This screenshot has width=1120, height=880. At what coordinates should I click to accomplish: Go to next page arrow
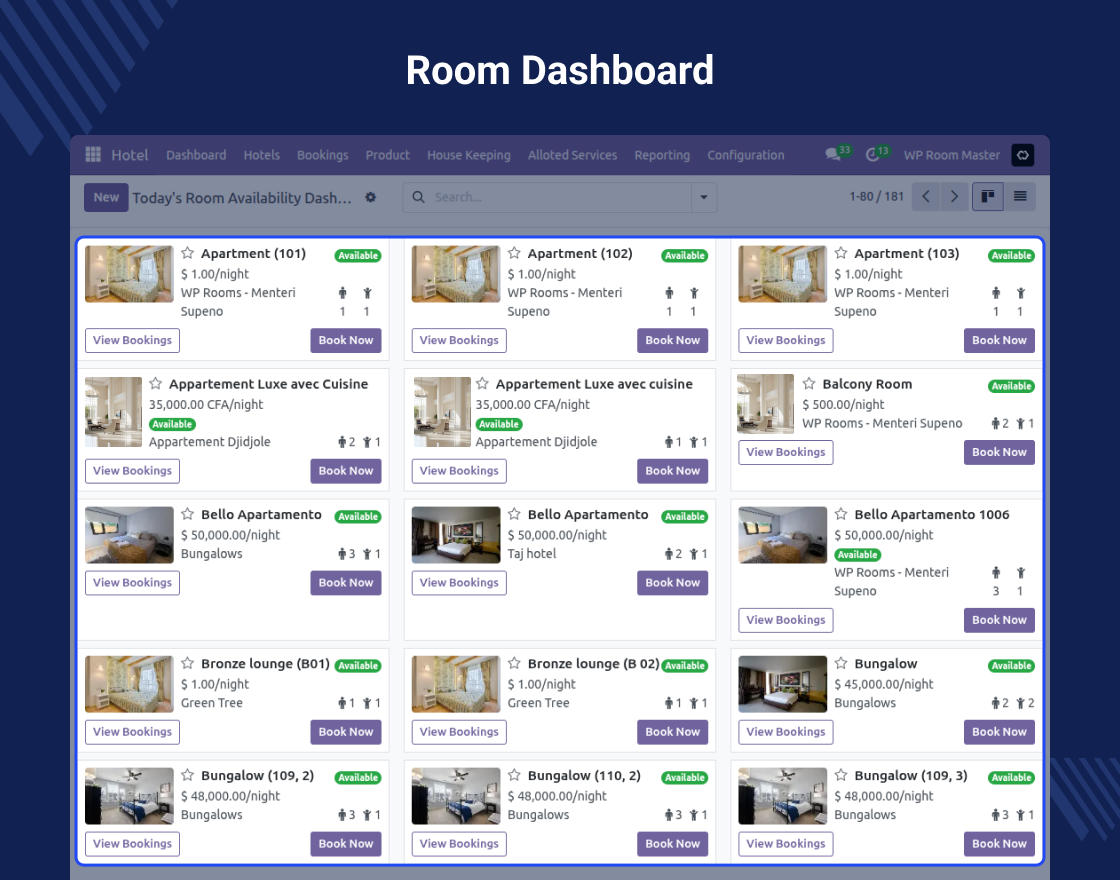click(955, 197)
